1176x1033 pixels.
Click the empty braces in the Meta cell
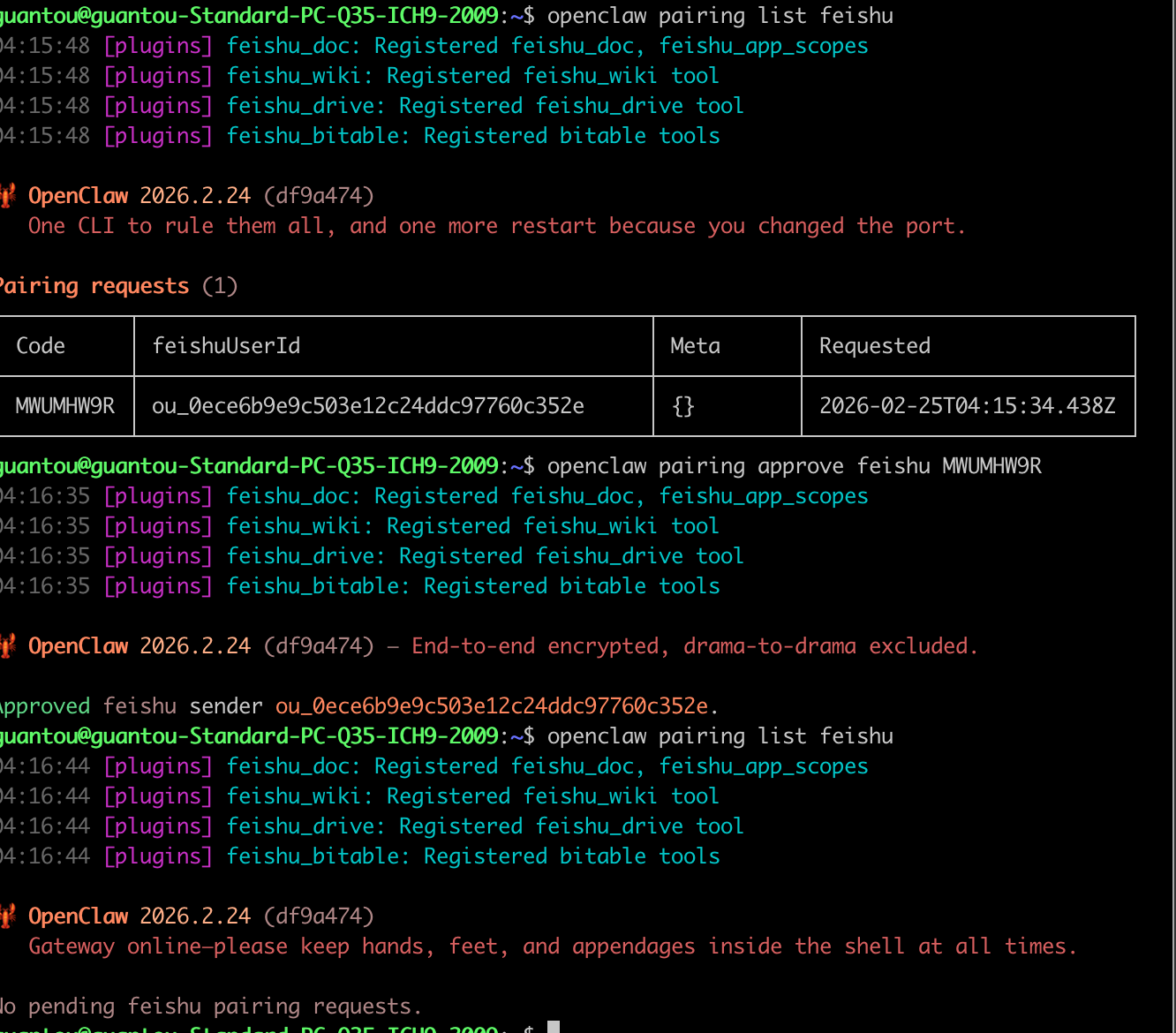[683, 406]
